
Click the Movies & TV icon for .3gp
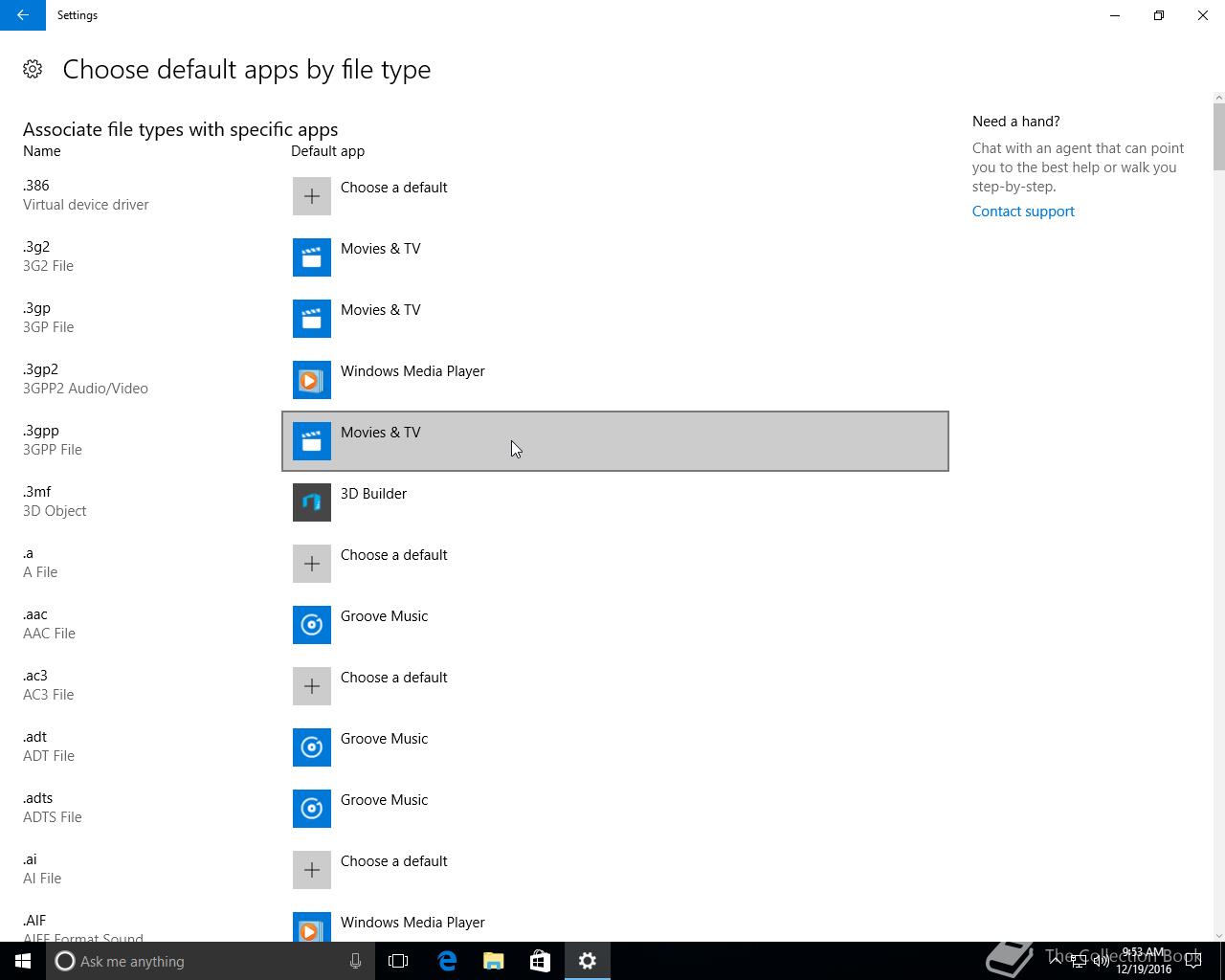pyautogui.click(x=312, y=319)
